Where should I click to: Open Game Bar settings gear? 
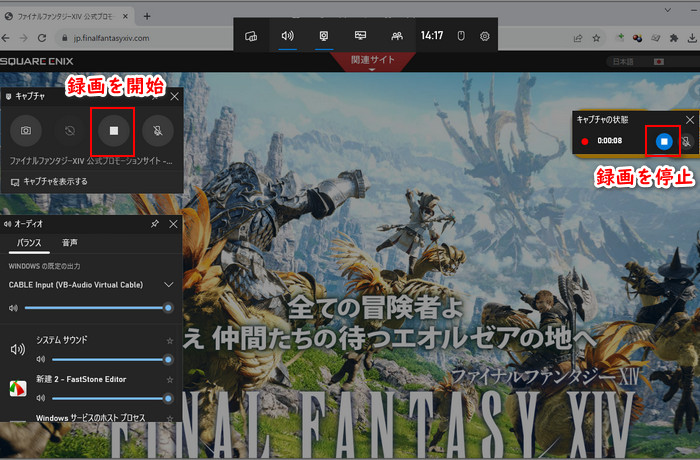[485, 35]
